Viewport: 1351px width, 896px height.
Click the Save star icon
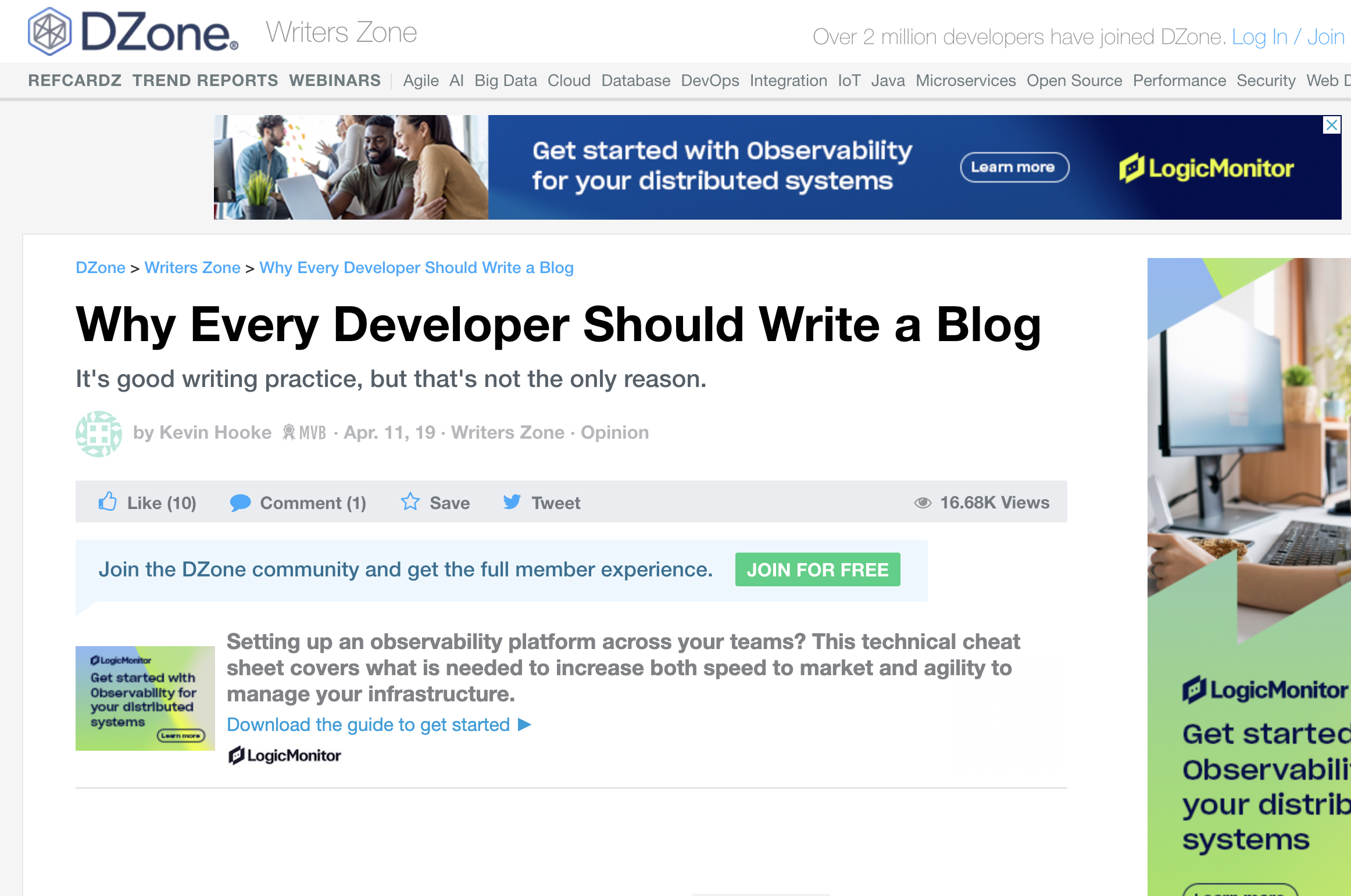(x=410, y=501)
